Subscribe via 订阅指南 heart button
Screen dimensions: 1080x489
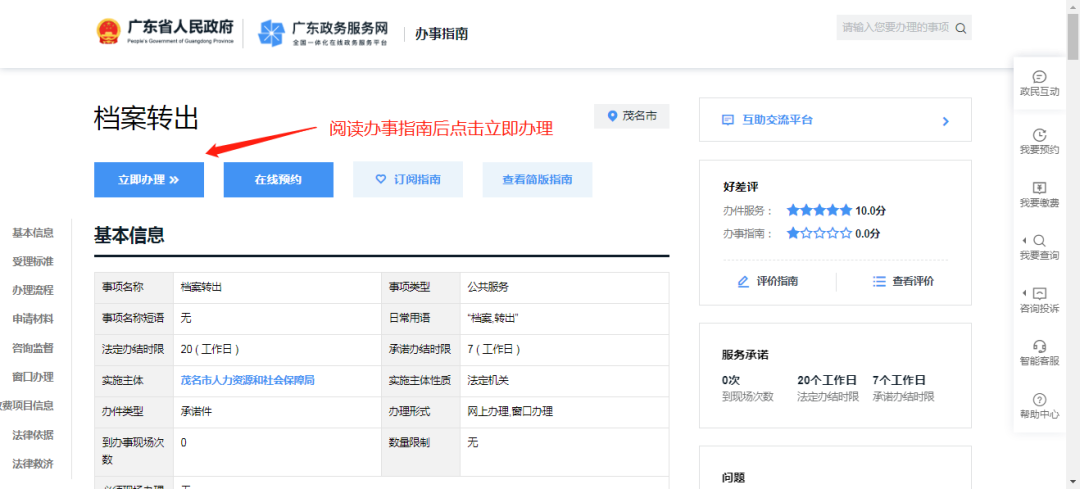pos(407,180)
